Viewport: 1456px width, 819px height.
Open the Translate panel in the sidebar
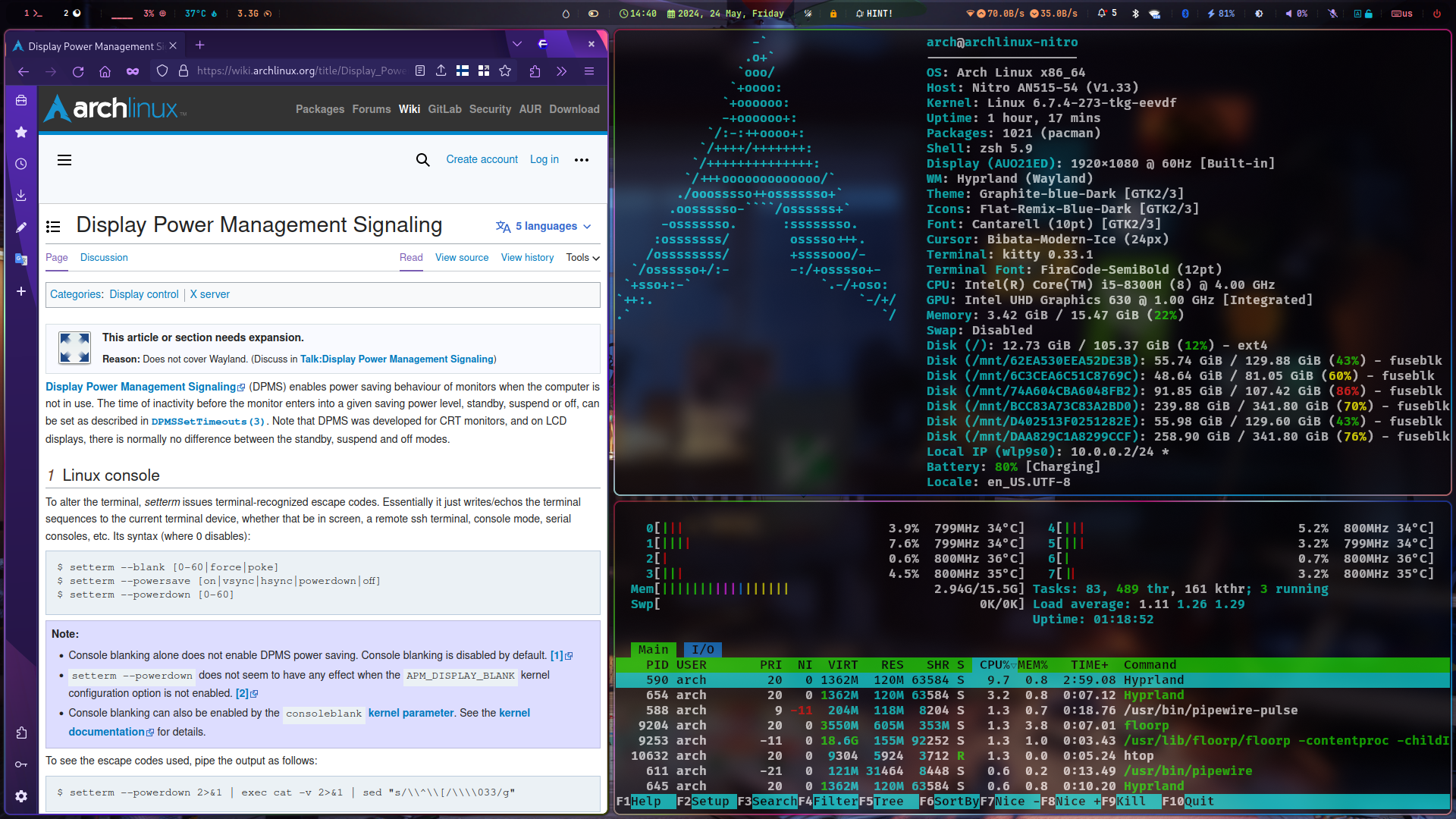[21, 259]
